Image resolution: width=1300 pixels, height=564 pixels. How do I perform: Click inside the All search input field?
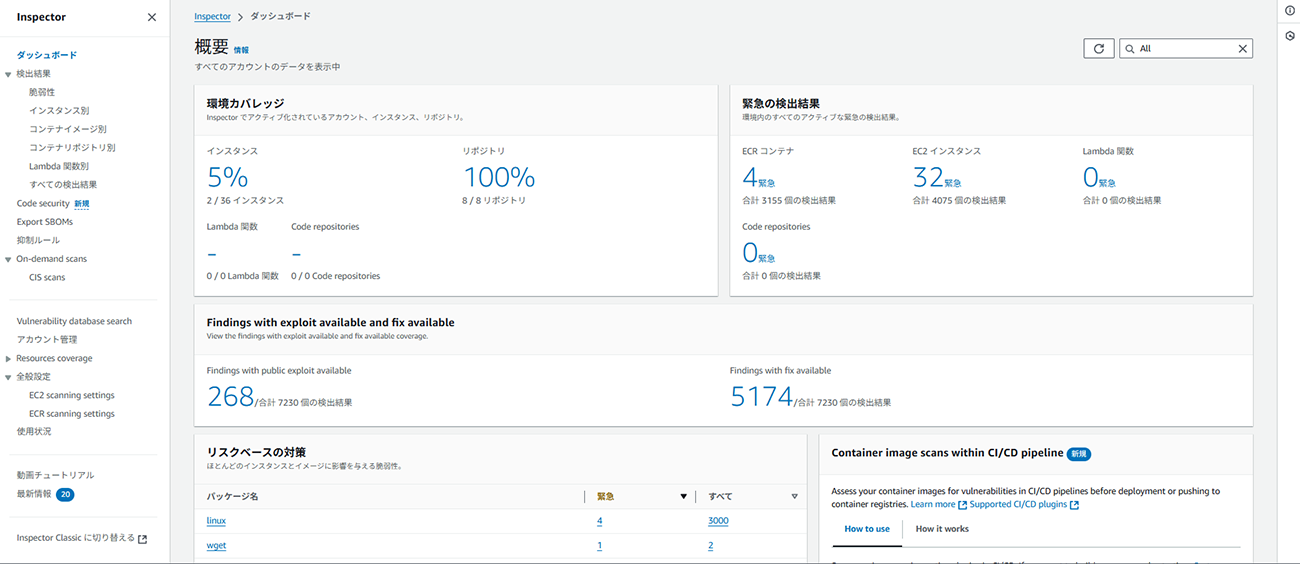(1184, 49)
